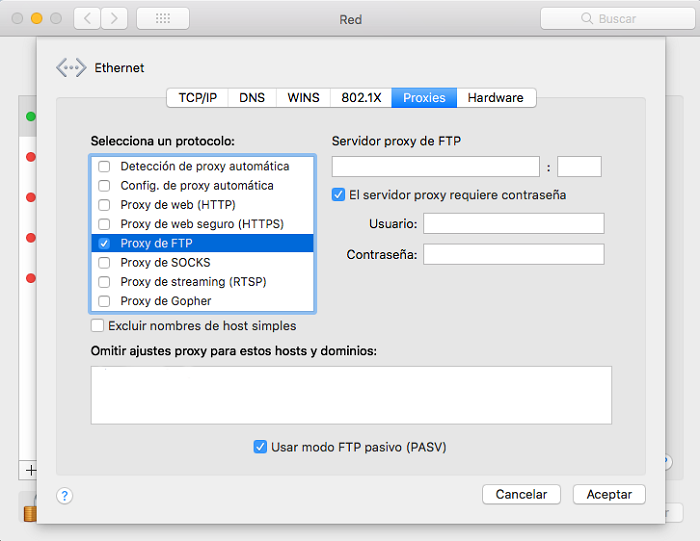
Task: Enable Proxy de web (HTTP) checkbox
Action: 104,205
